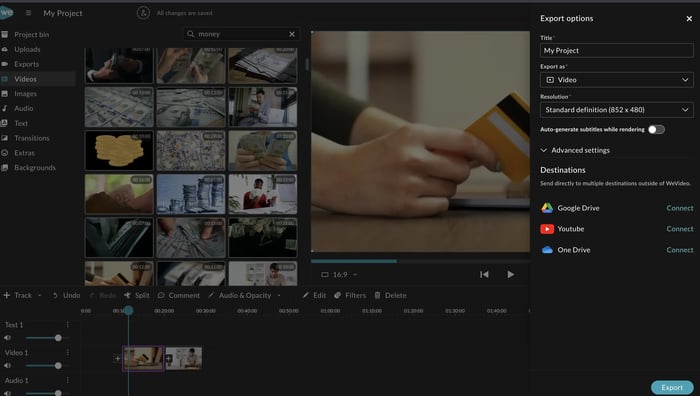Viewport: 700px width, 396px height.
Task: Delete the selected clip
Action: click(390, 295)
